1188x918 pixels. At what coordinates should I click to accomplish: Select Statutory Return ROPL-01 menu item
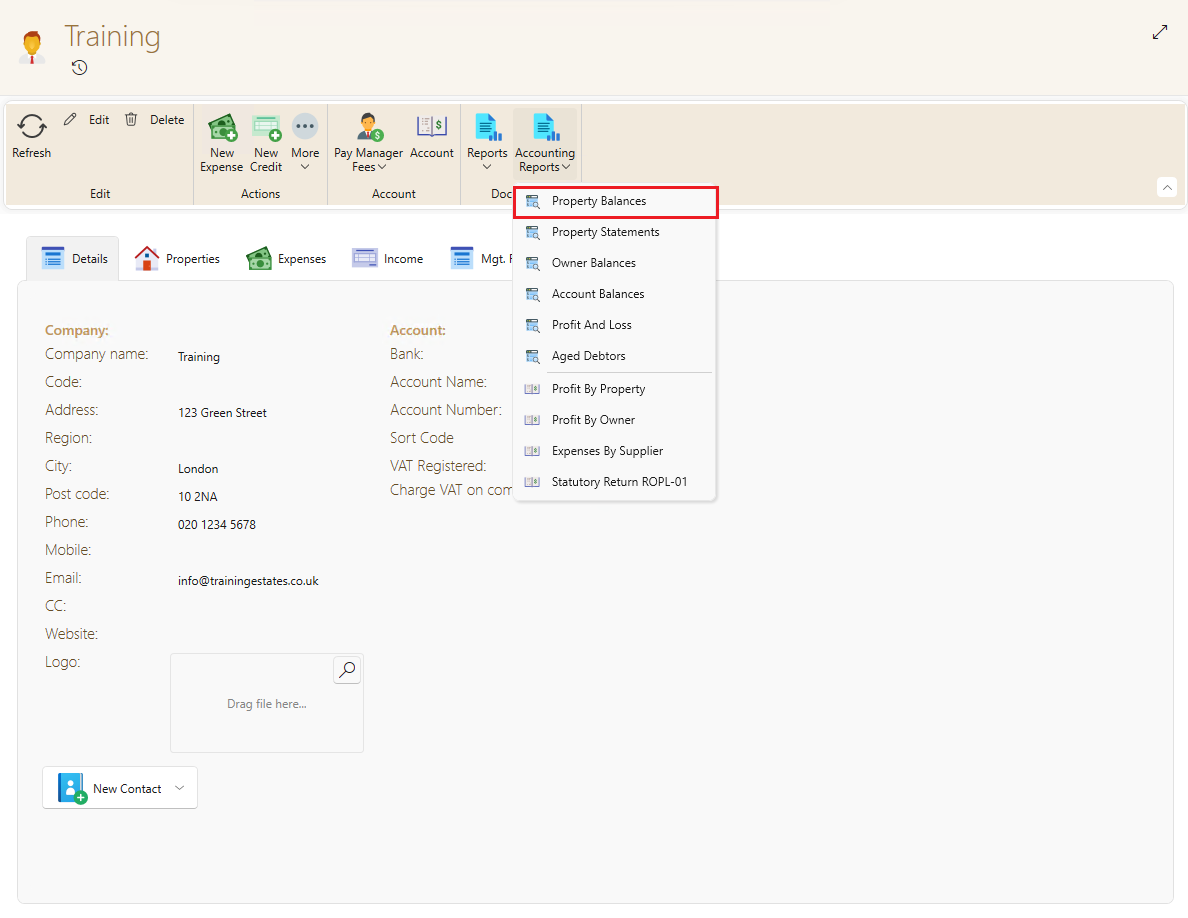619,482
